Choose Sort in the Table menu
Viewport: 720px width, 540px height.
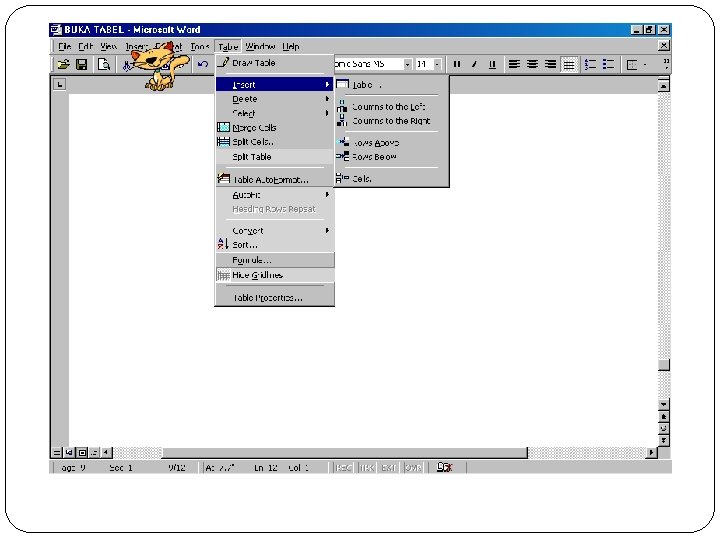275,245
